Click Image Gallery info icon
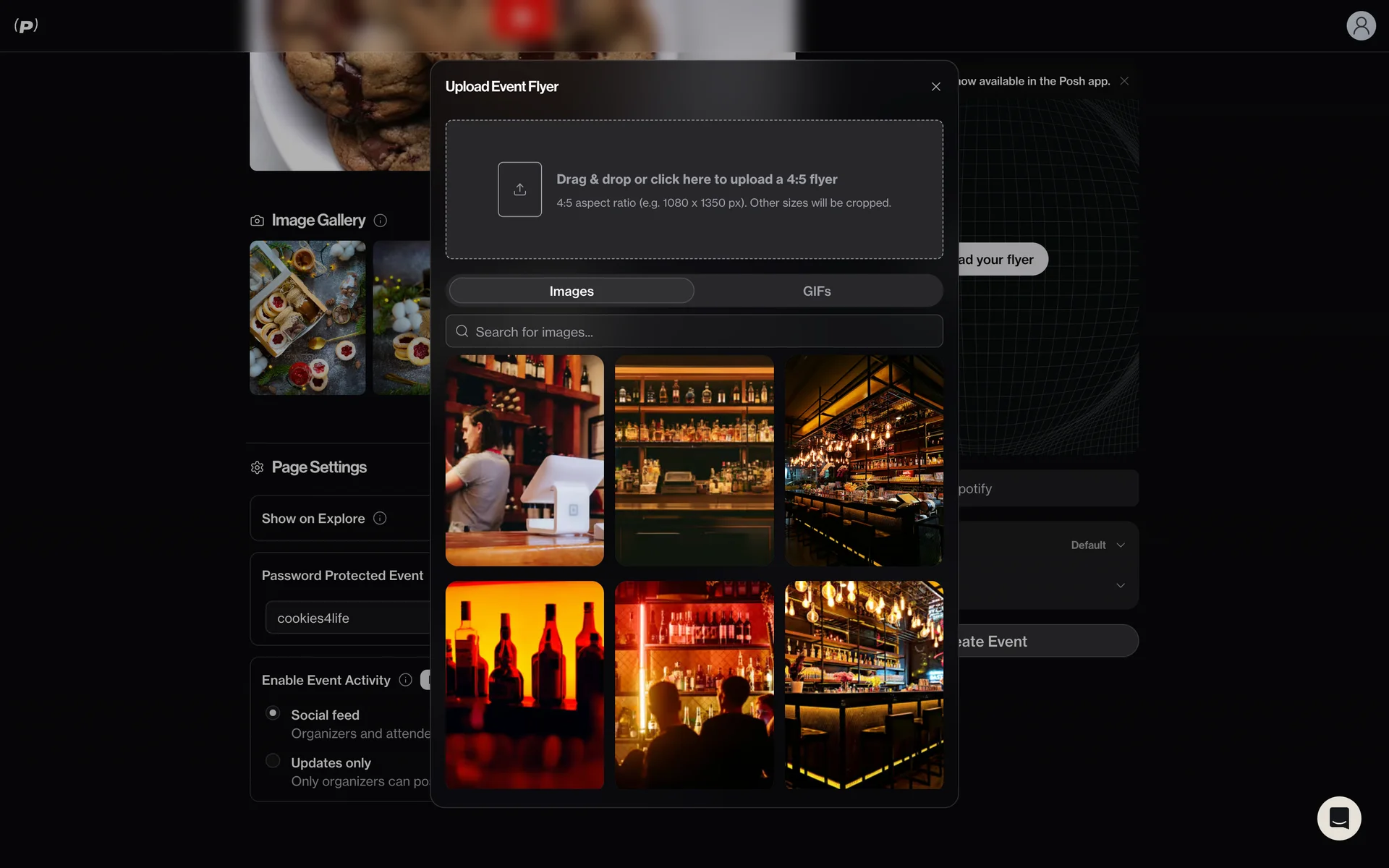Image resolution: width=1389 pixels, height=868 pixels. 381,221
